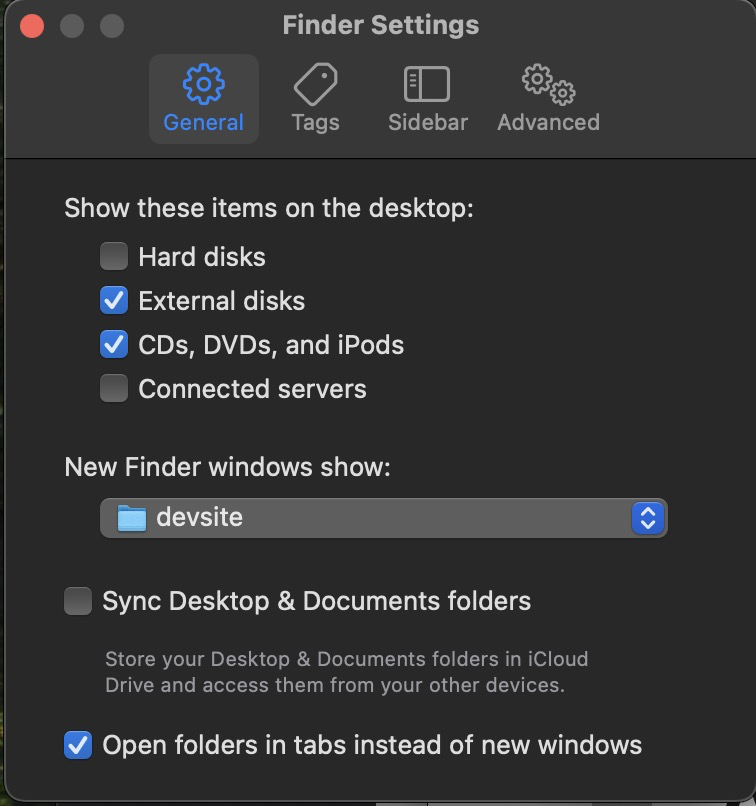This screenshot has height=806, width=756.
Task: Click the devsite folder icon
Action: 132,518
